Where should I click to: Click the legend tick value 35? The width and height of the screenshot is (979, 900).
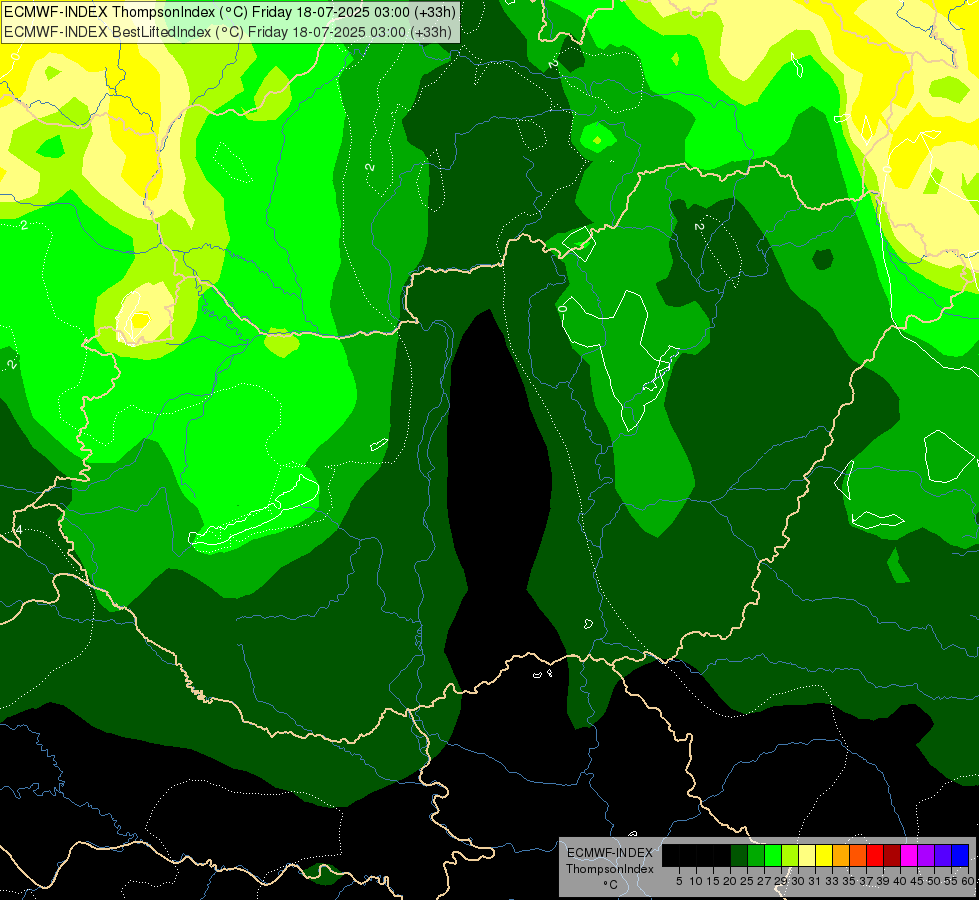(849, 881)
